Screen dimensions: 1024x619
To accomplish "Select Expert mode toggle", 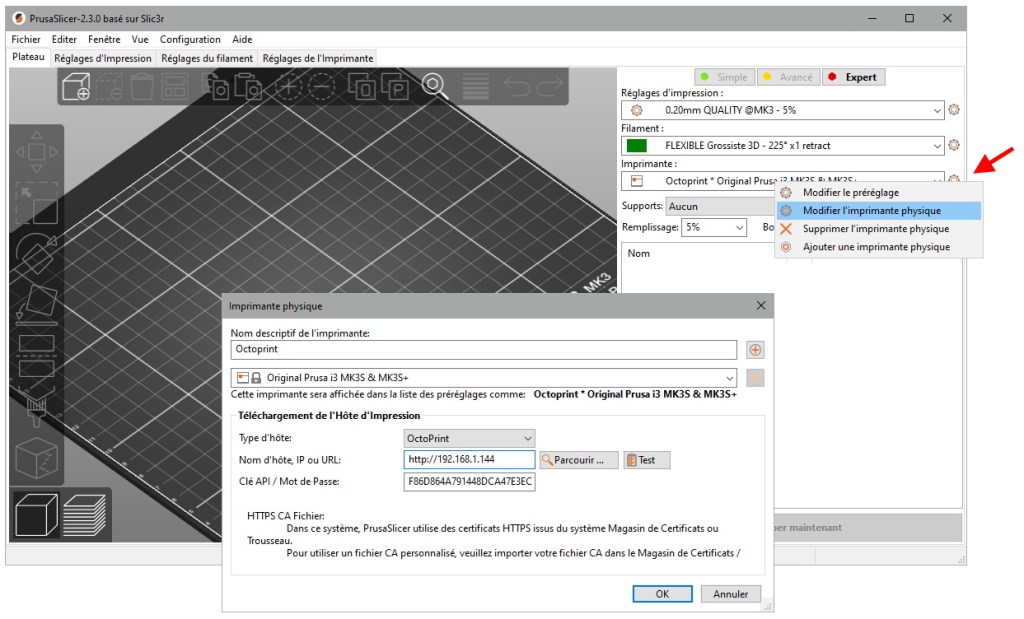I will (853, 77).
